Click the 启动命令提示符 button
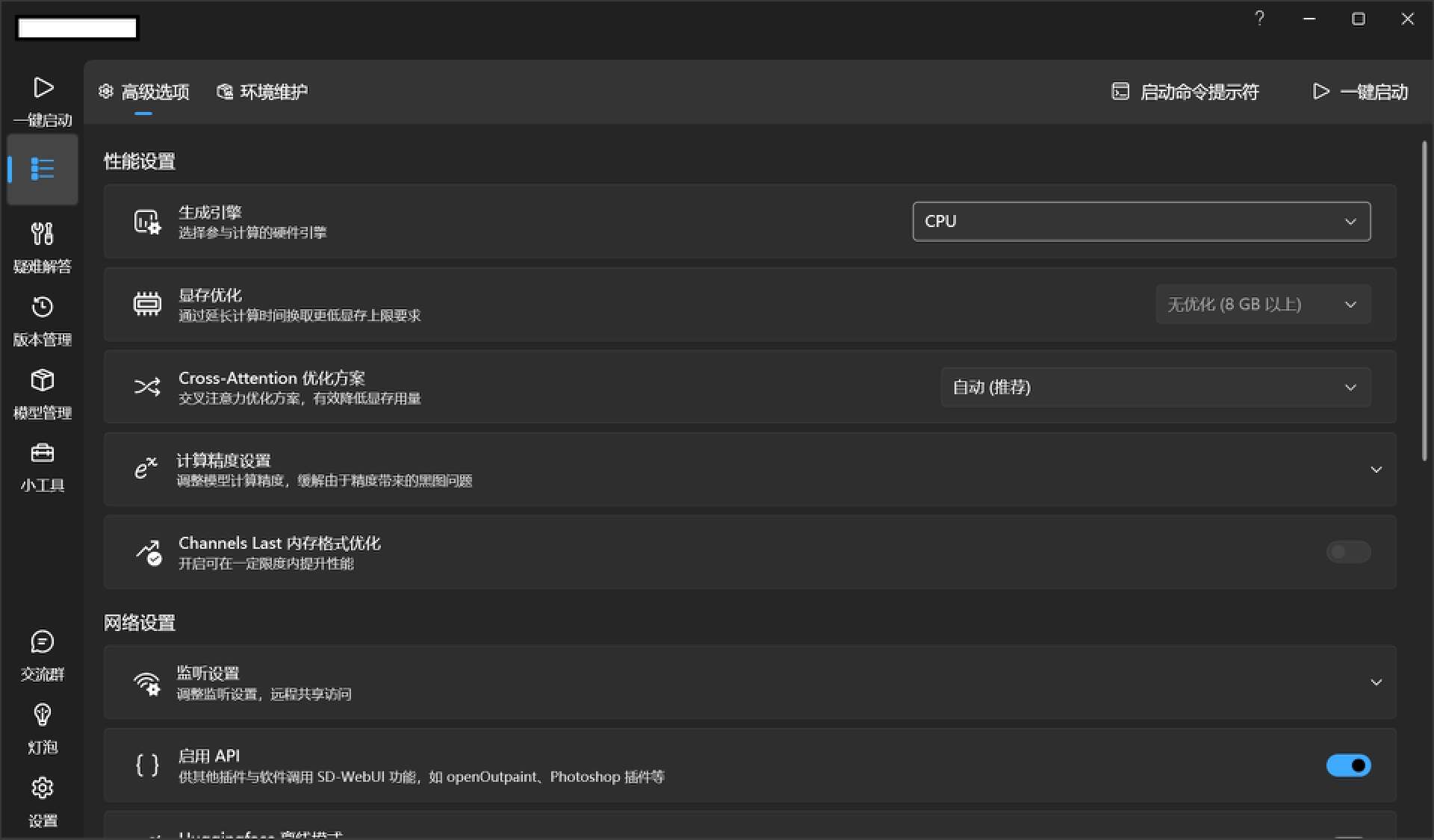 [1185, 92]
